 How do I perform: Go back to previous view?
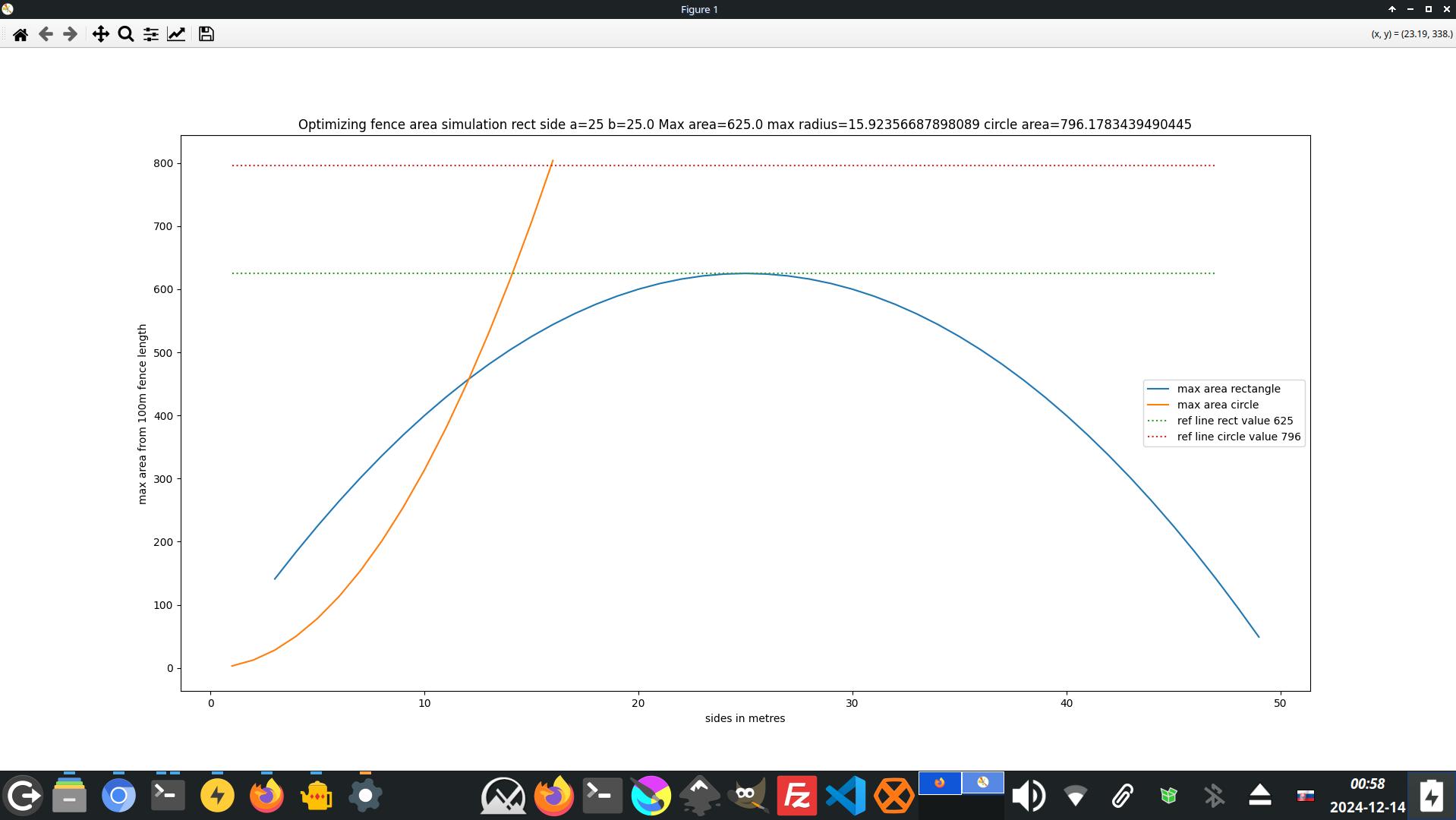[x=46, y=34]
